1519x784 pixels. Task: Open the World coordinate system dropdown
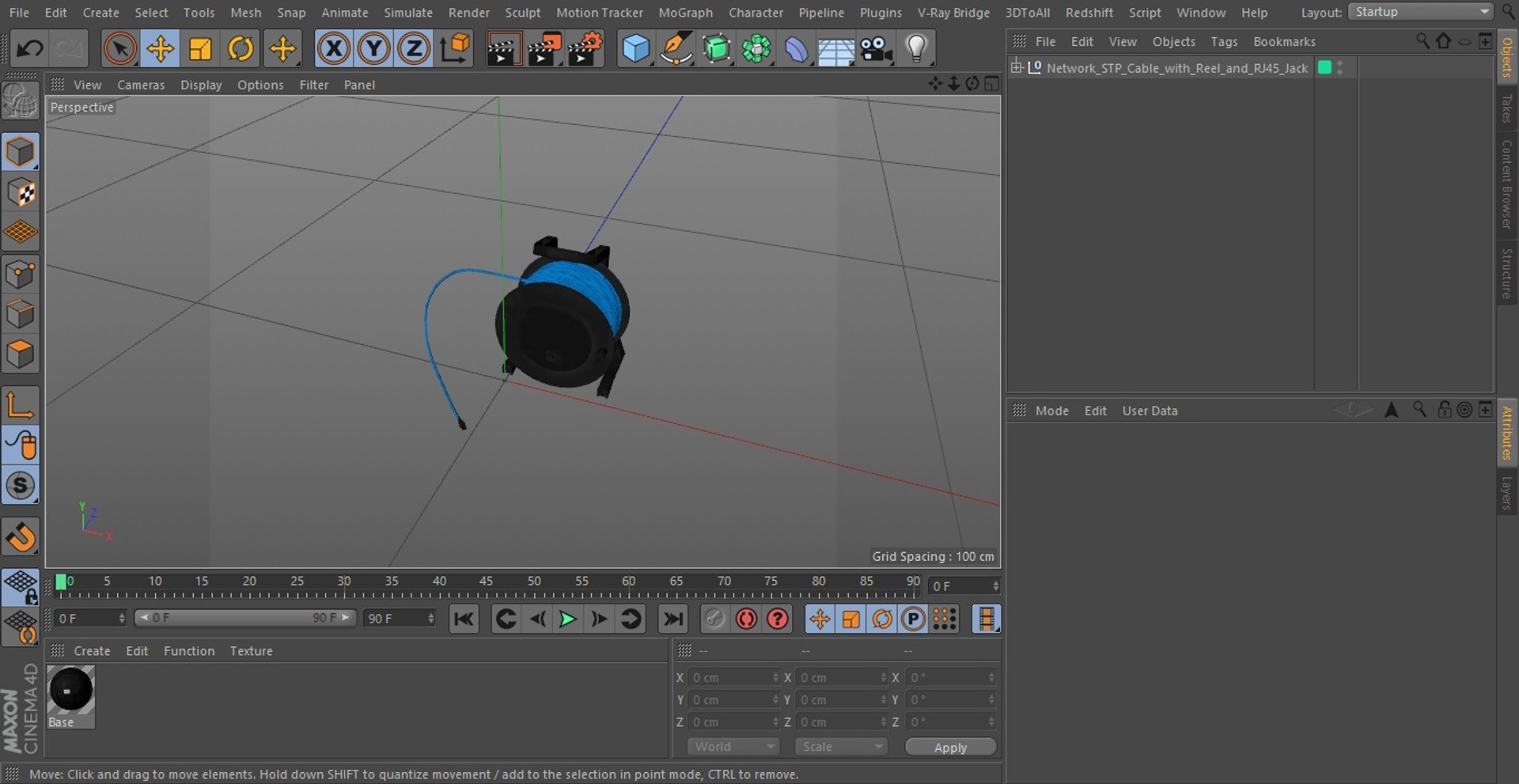(x=733, y=747)
